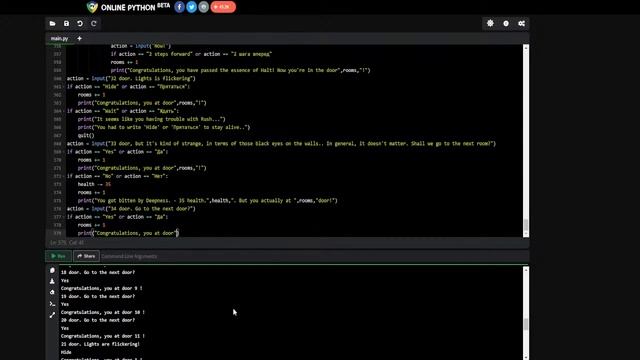The height and width of the screenshot is (360, 640).
Task: Switch to the main.py tab
Action: click(x=60, y=38)
